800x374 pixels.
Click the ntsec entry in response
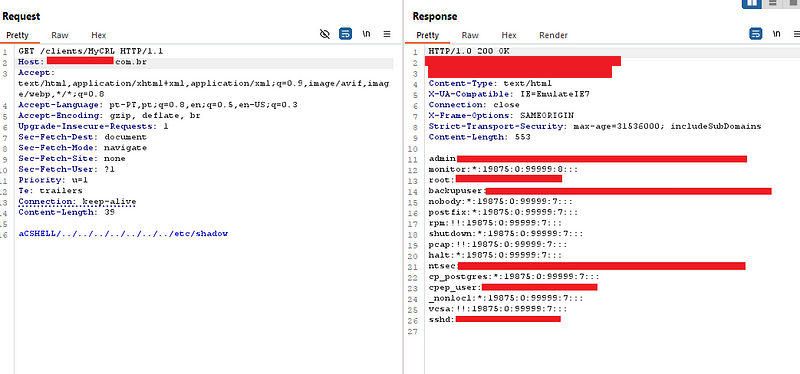point(587,265)
